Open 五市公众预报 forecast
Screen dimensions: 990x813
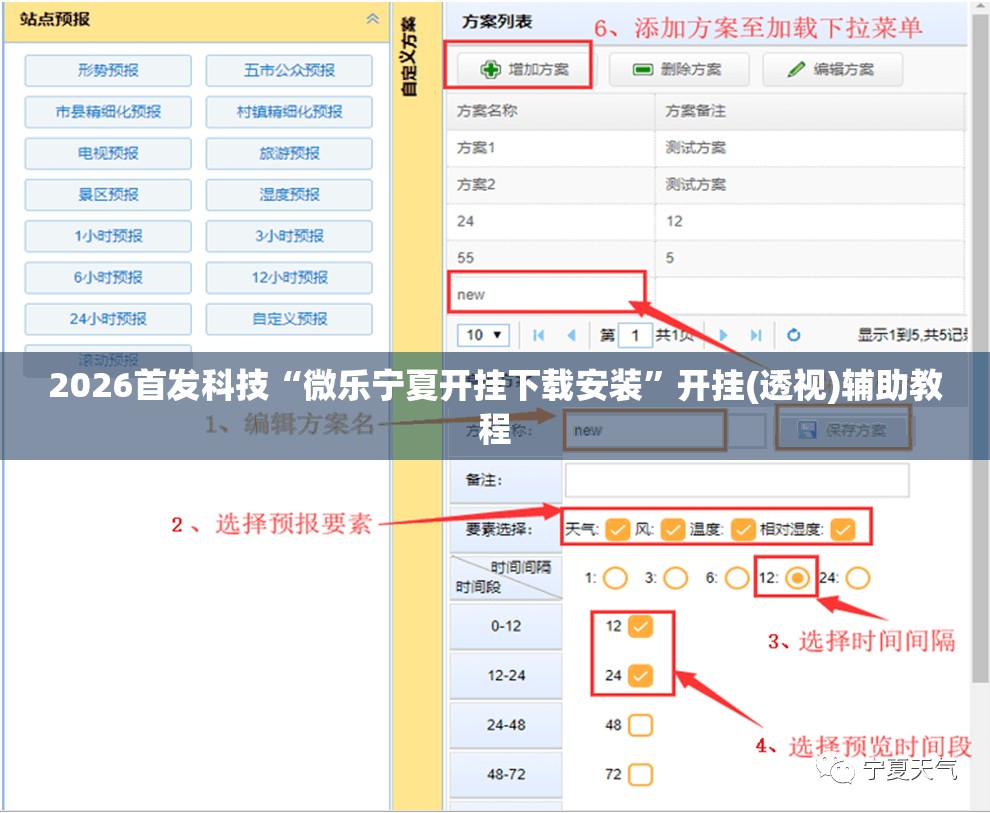pos(289,70)
